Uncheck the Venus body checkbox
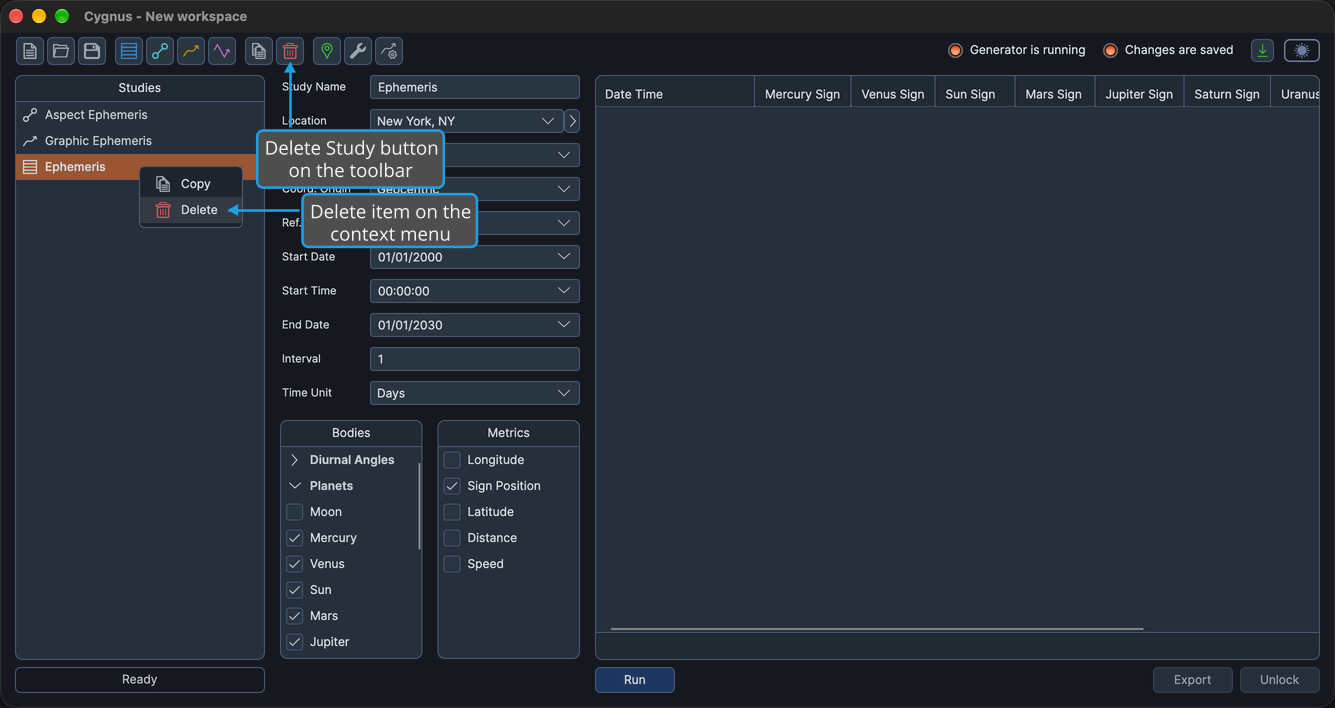The height and width of the screenshot is (708, 1335). click(x=295, y=564)
